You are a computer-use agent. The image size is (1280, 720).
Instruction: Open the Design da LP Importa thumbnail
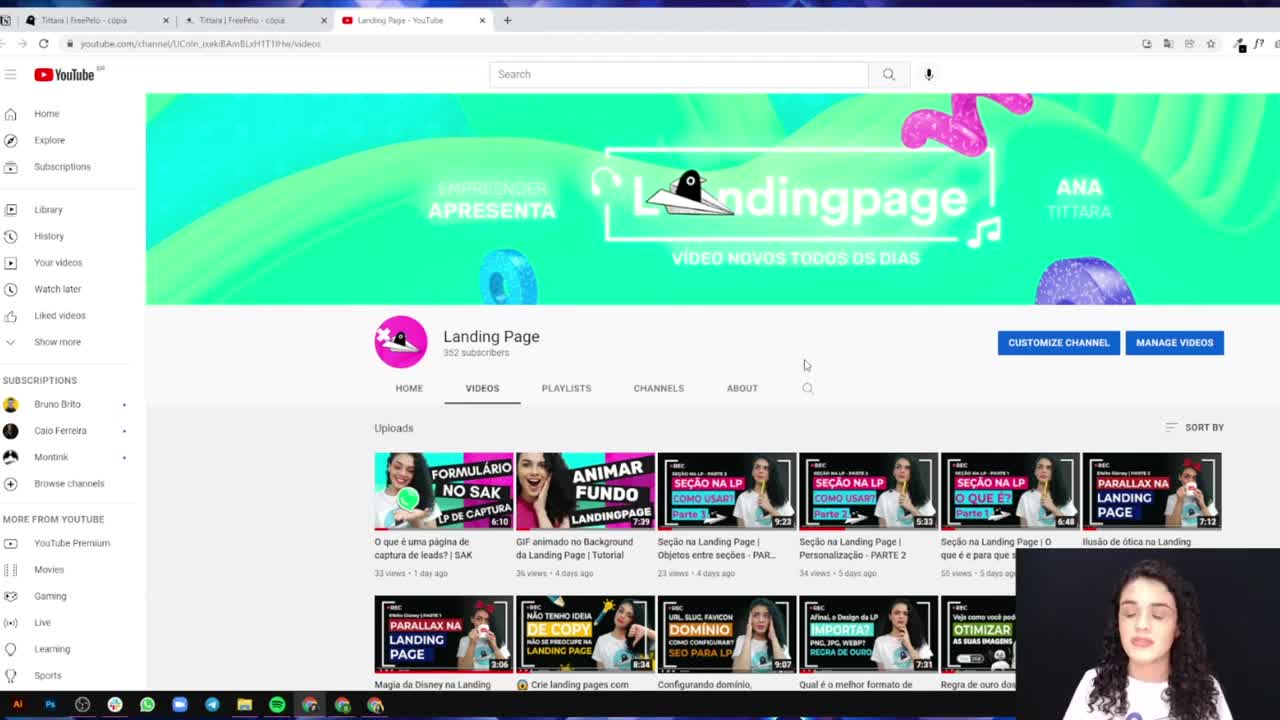(868, 634)
